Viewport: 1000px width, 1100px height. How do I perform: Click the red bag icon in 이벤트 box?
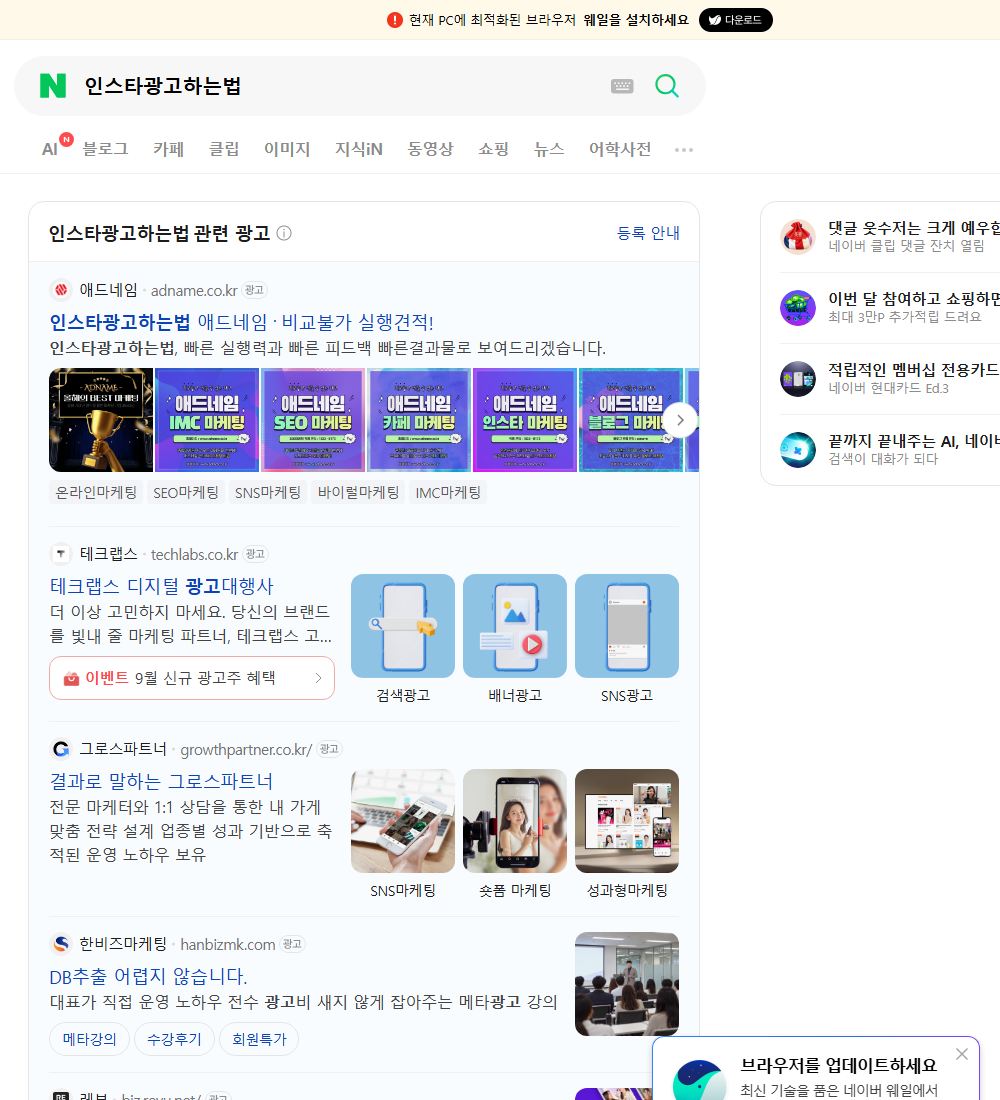tap(71, 678)
